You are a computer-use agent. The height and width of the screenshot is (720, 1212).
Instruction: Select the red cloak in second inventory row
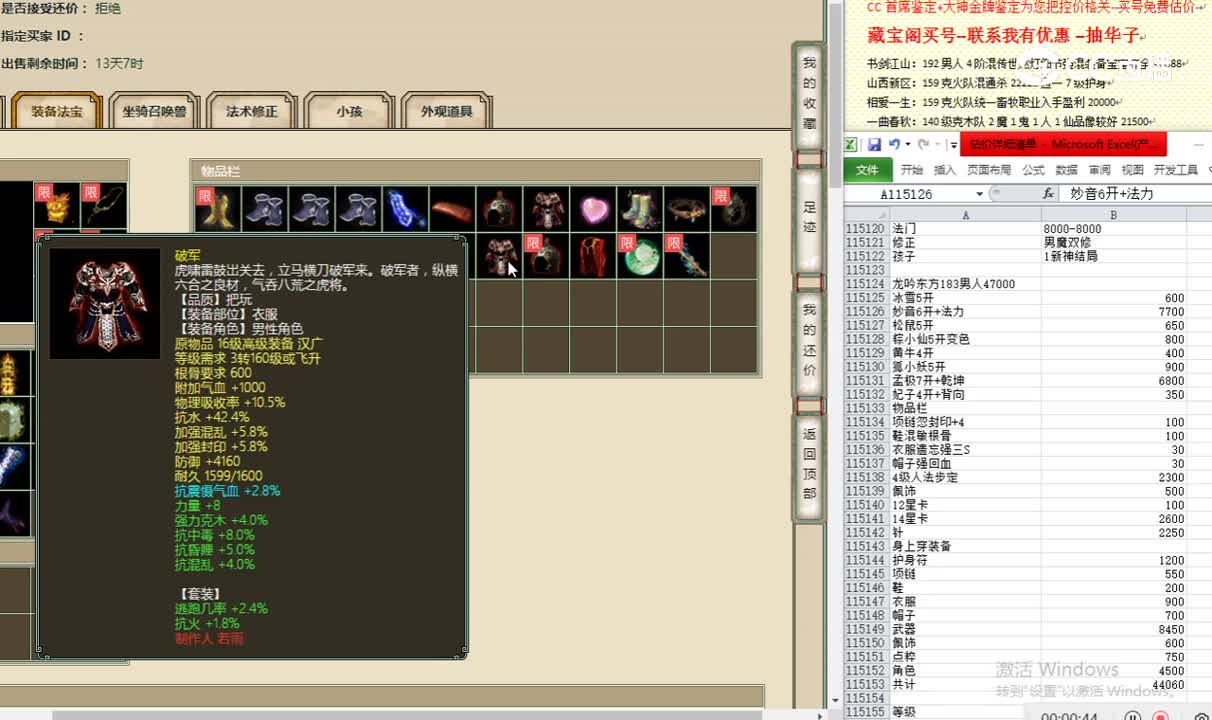point(593,256)
